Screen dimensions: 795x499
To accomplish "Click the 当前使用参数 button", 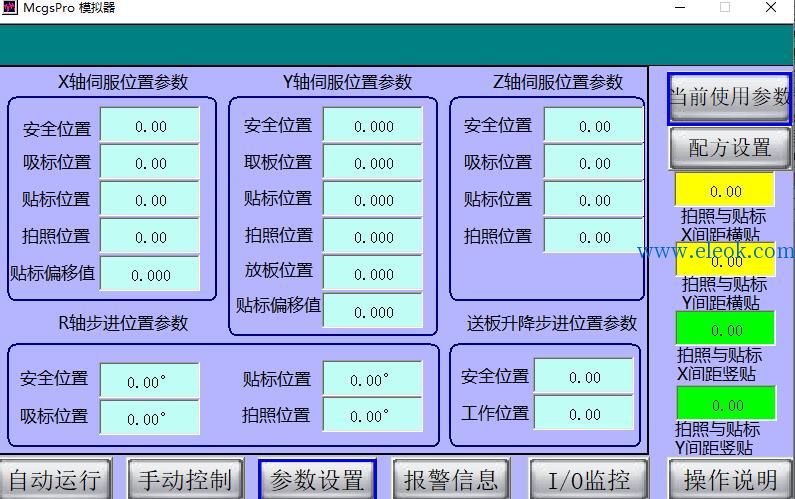I will [x=730, y=99].
